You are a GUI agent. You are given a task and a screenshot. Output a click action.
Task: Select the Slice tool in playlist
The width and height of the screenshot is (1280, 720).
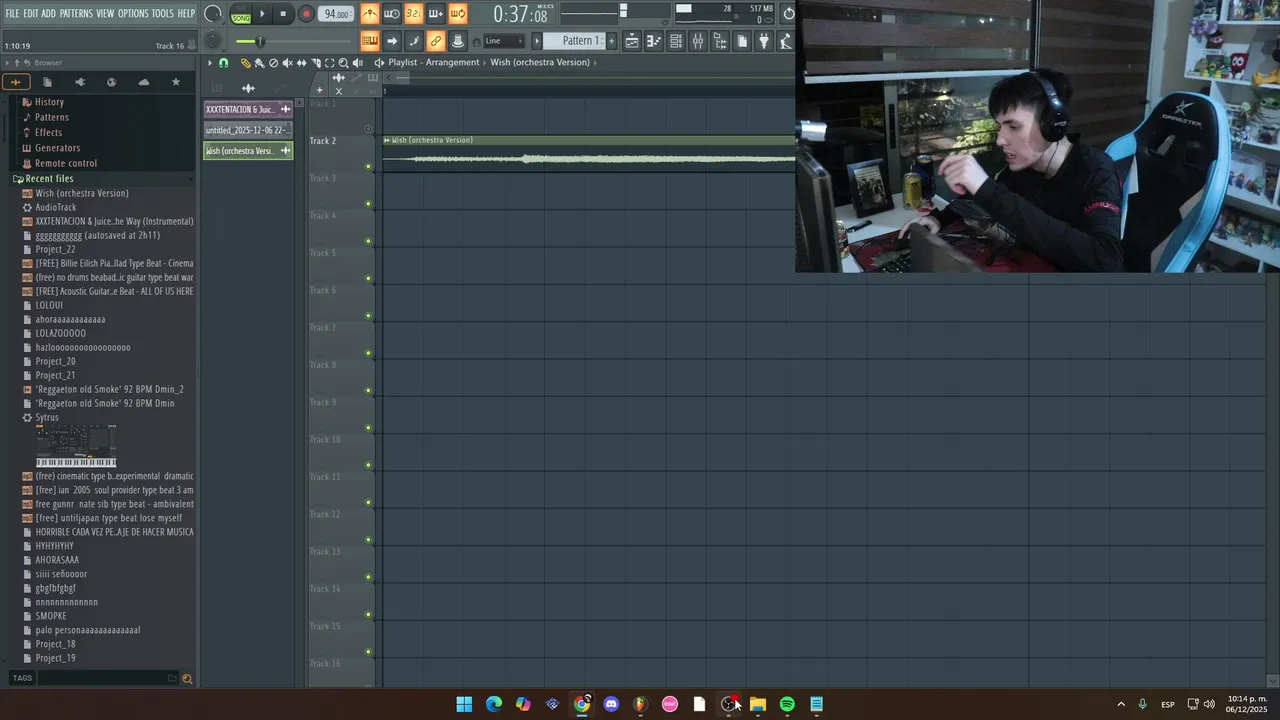[315, 62]
